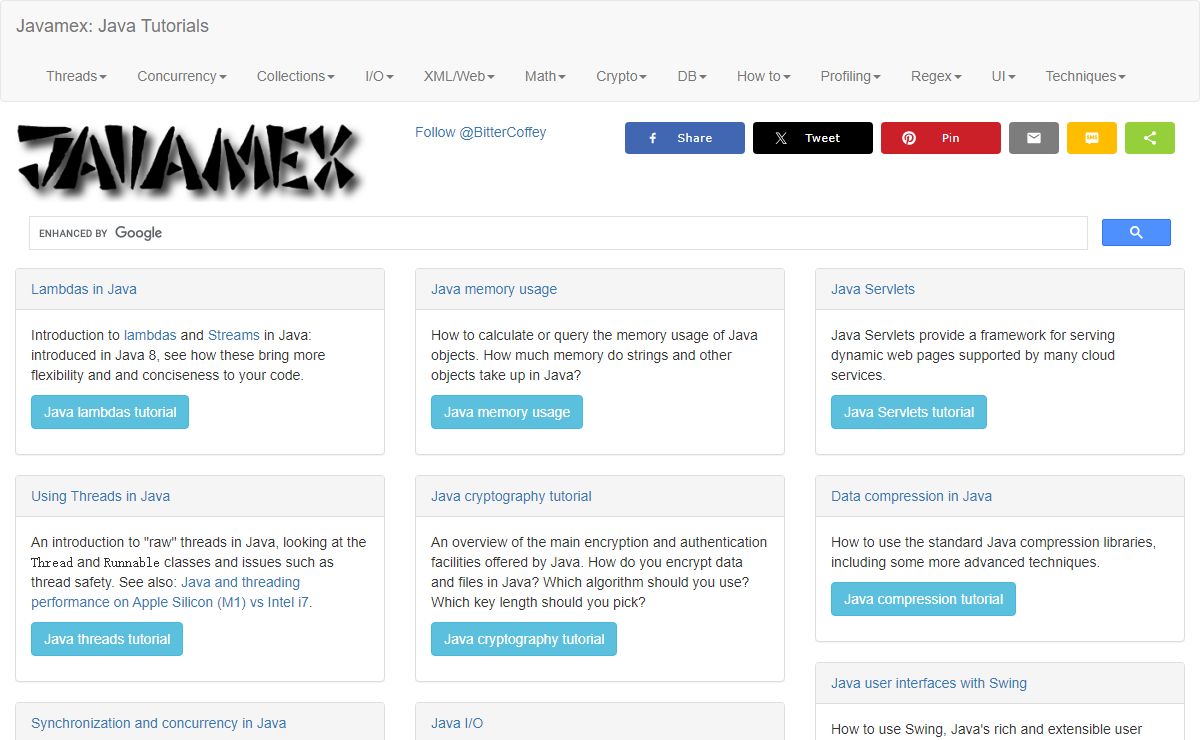1200x740 pixels.
Task: Share the page on Facebook
Action: [685, 138]
